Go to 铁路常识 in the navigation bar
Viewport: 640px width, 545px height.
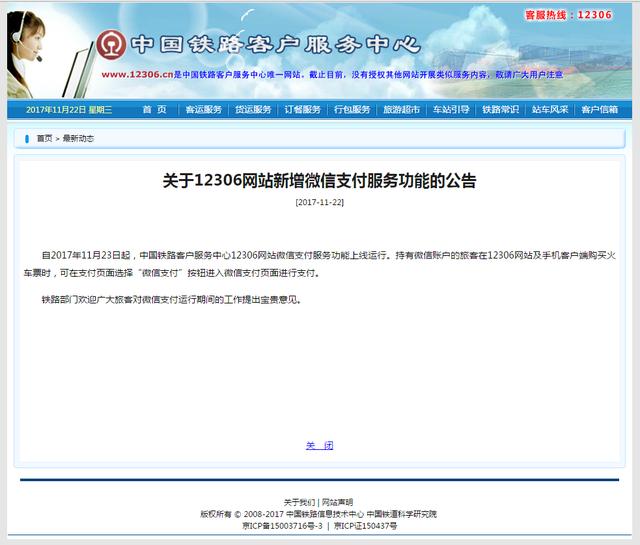point(500,109)
